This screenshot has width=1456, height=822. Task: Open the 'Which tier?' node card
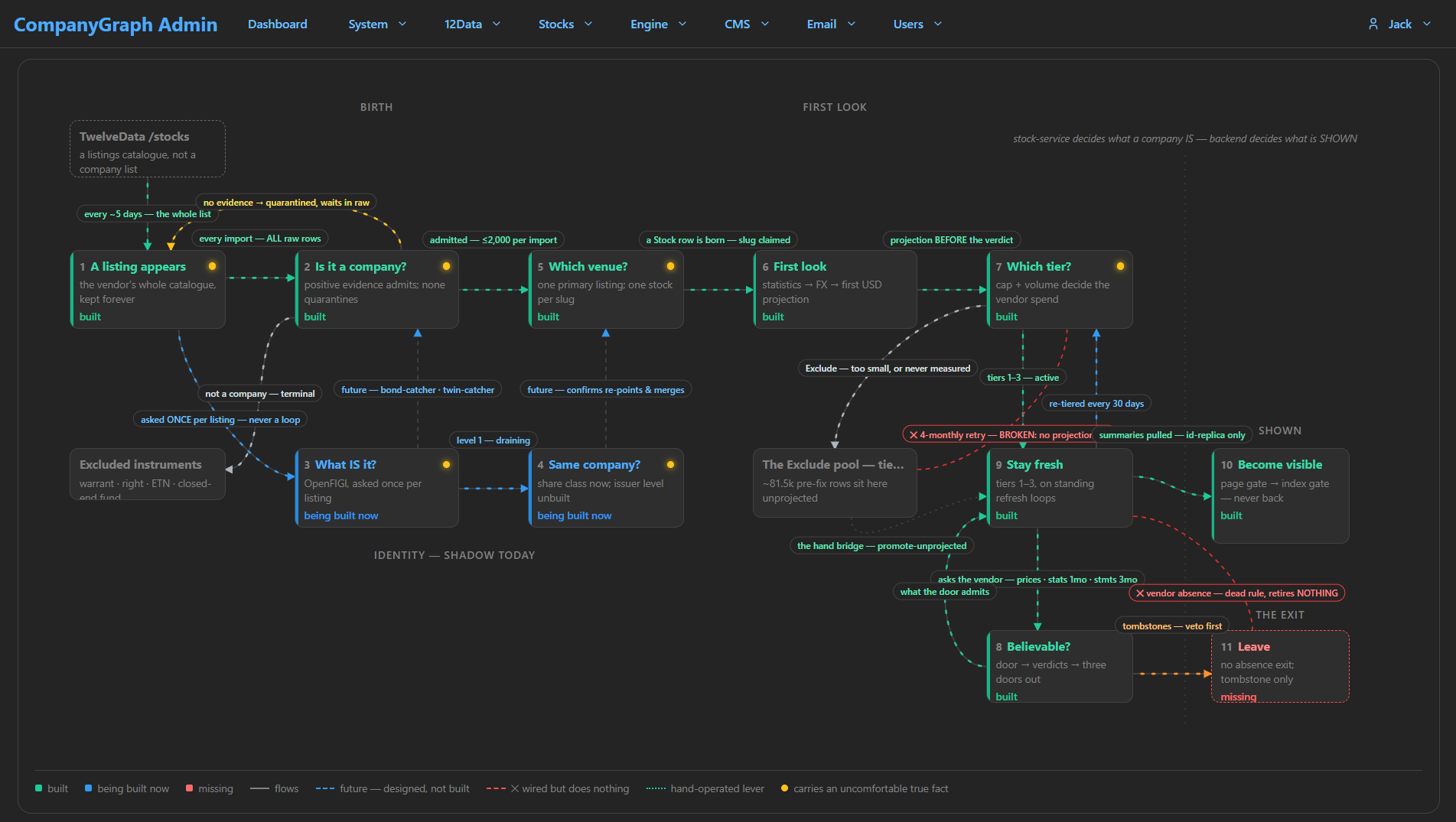pyautogui.click(x=1060, y=290)
